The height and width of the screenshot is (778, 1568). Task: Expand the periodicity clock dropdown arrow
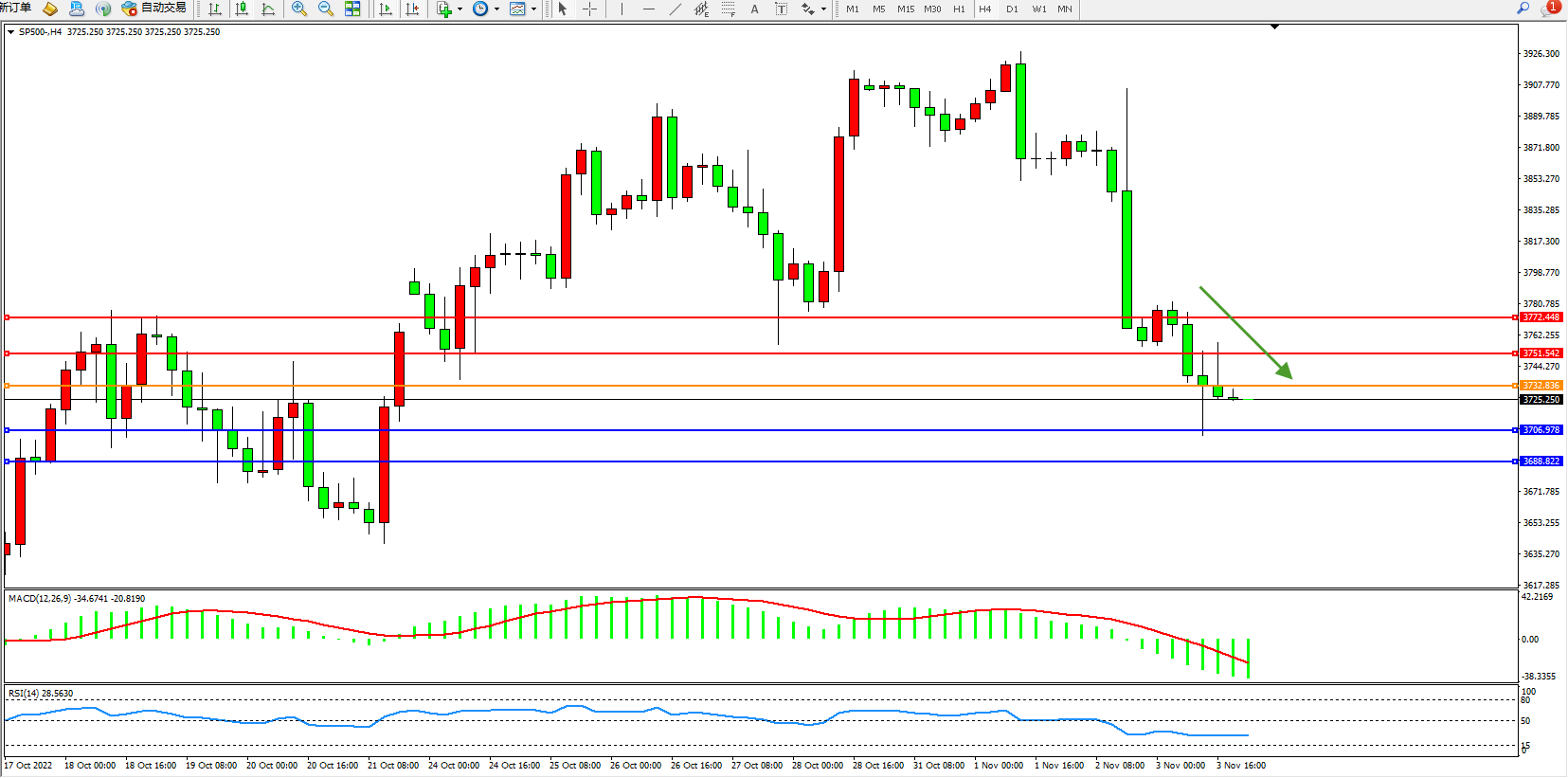tap(496, 9)
